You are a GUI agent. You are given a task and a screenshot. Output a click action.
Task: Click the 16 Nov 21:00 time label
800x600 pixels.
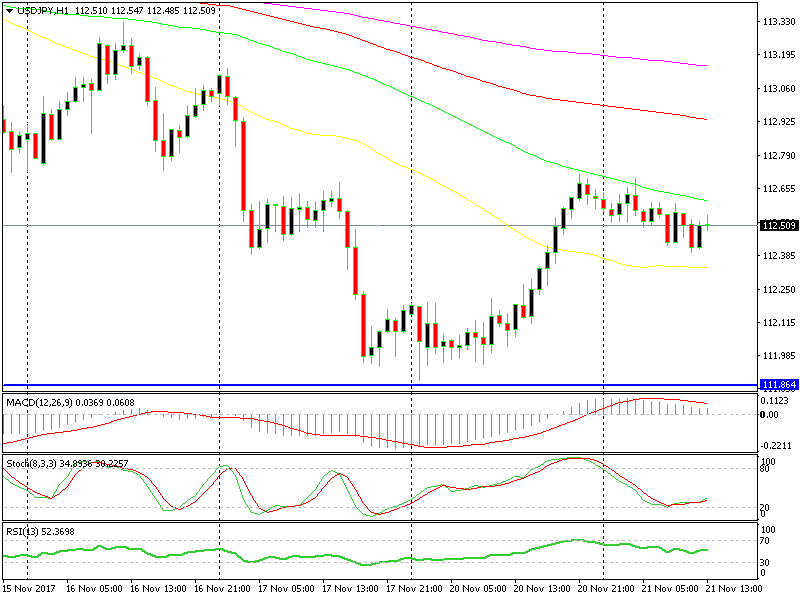[x=222, y=588]
